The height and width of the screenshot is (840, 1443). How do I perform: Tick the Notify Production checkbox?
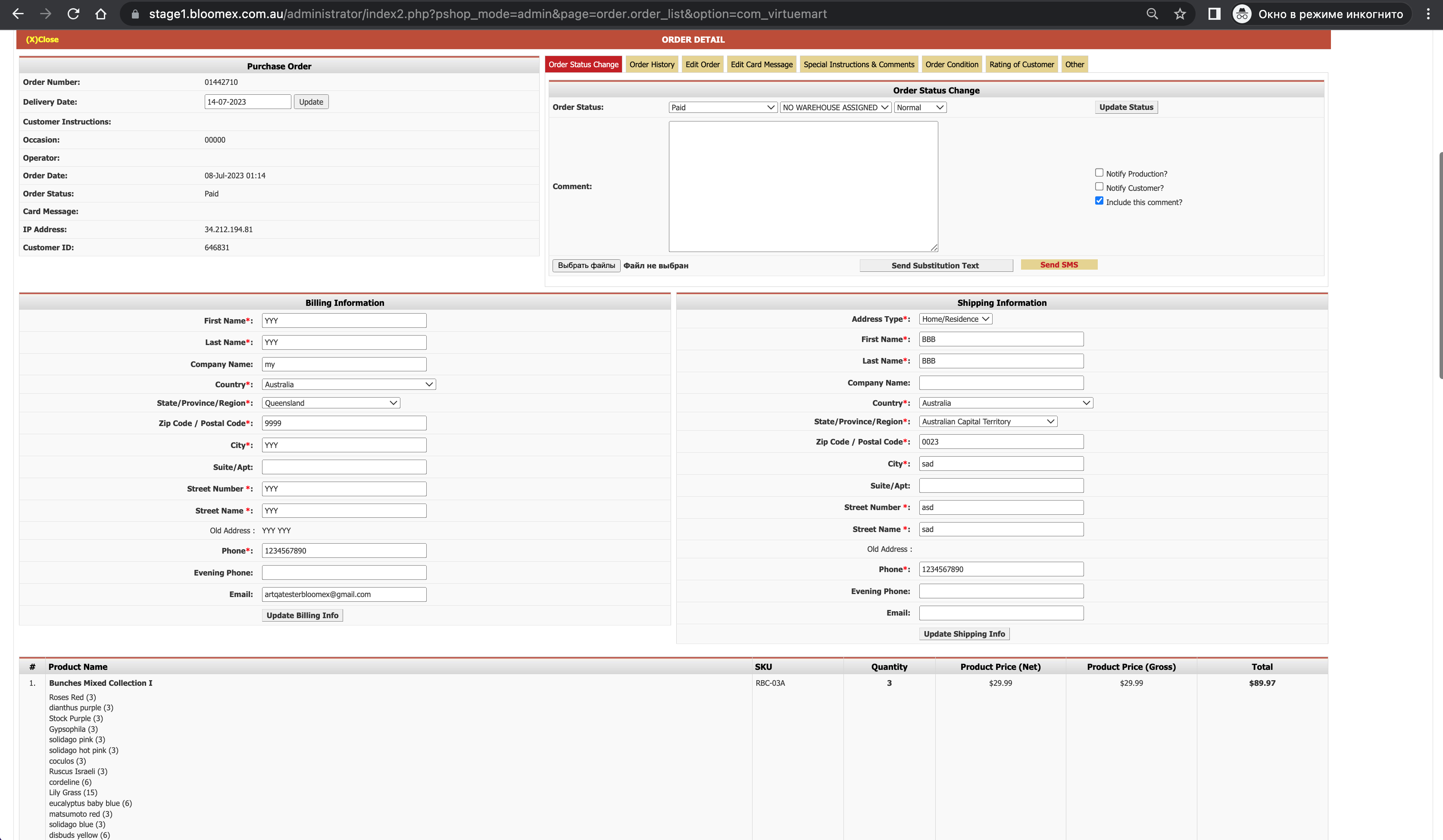tap(1099, 173)
